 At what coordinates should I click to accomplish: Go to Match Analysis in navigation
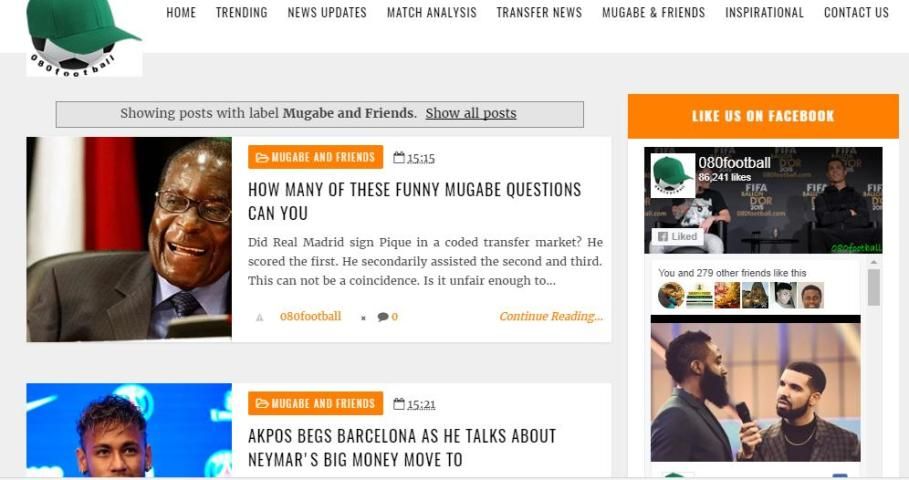point(432,12)
